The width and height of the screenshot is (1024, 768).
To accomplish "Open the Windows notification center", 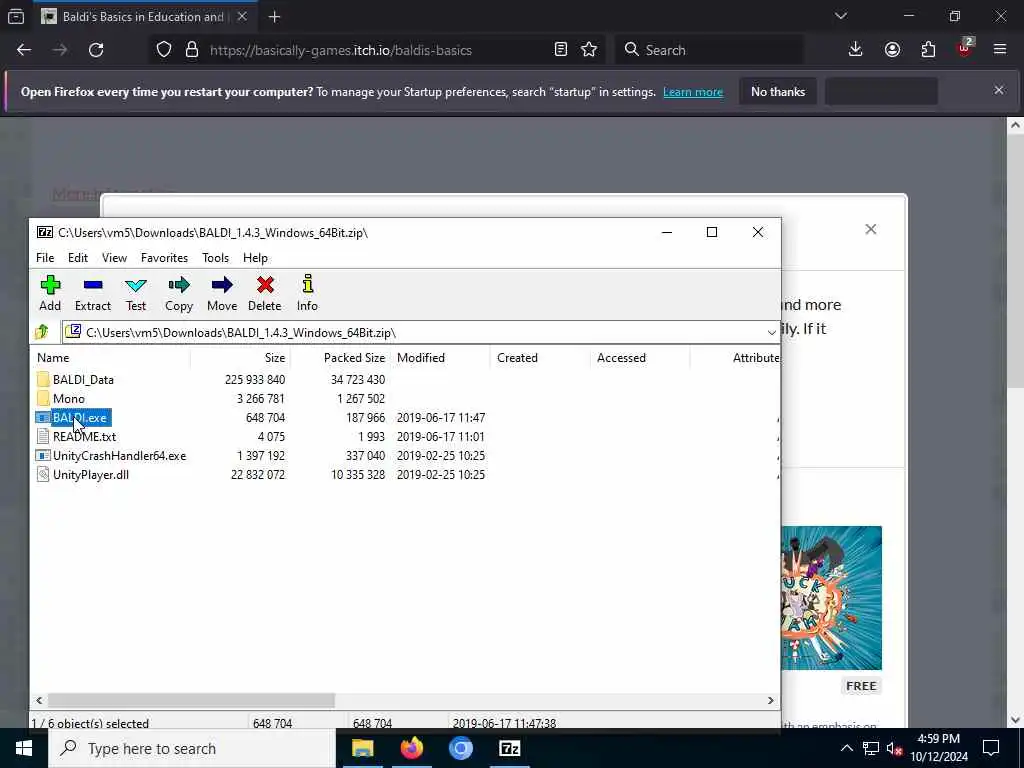I will point(991,748).
